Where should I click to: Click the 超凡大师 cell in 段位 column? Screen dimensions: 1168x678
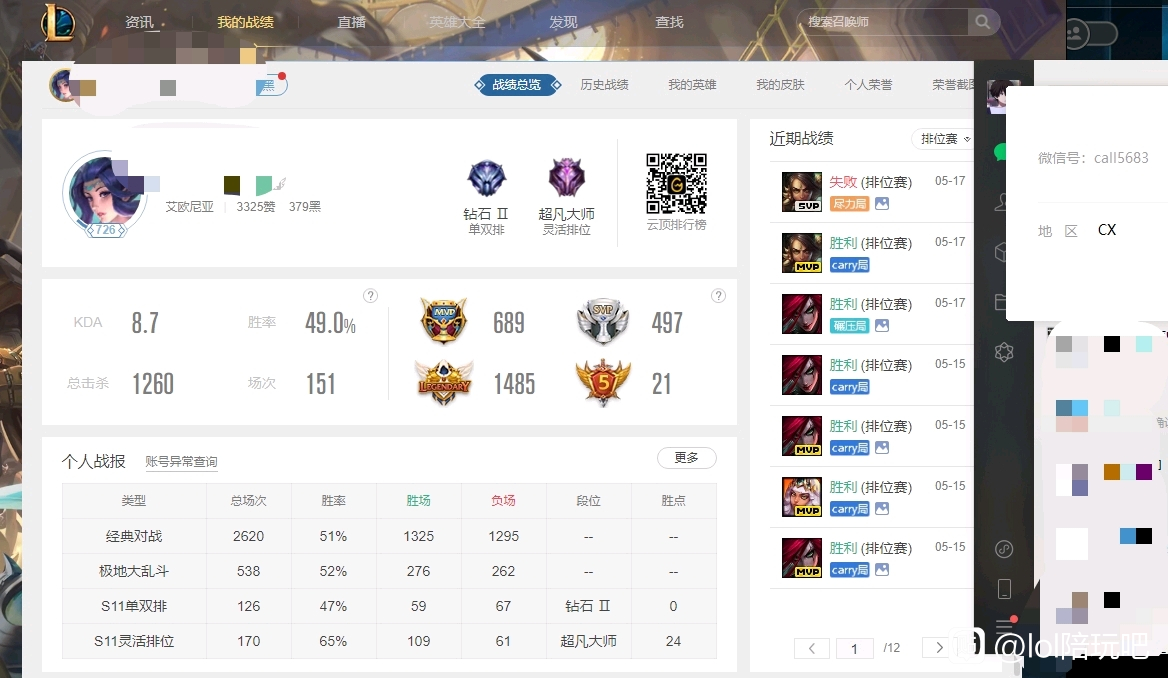click(x=588, y=641)
